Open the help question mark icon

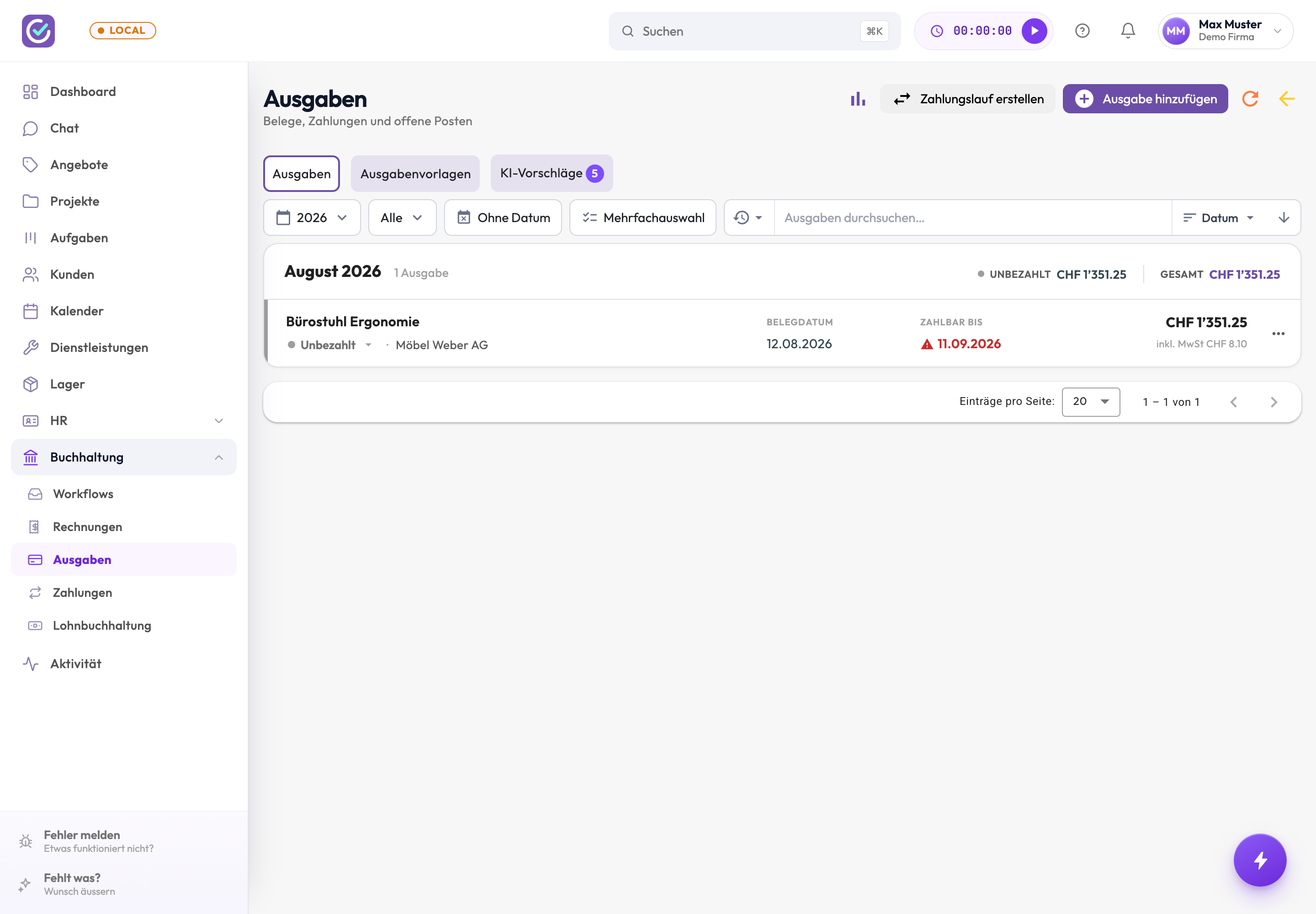[1082, 31]
